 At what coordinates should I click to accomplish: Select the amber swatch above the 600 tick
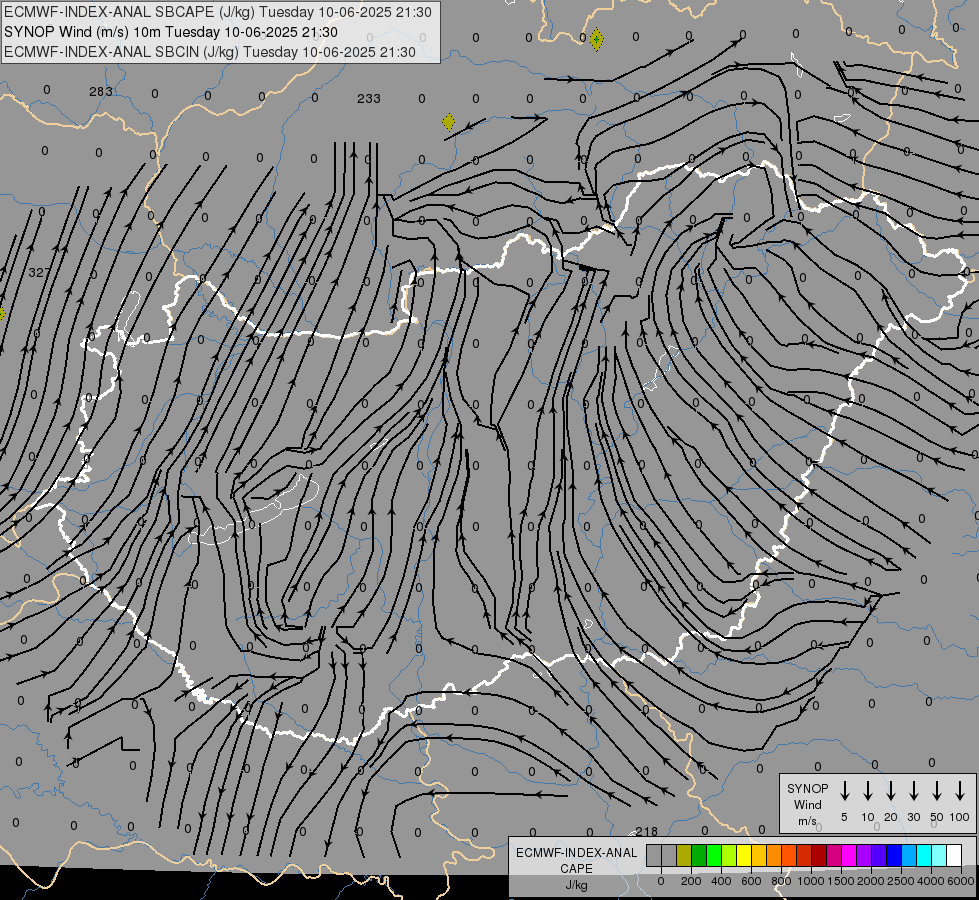coord(759,855)
